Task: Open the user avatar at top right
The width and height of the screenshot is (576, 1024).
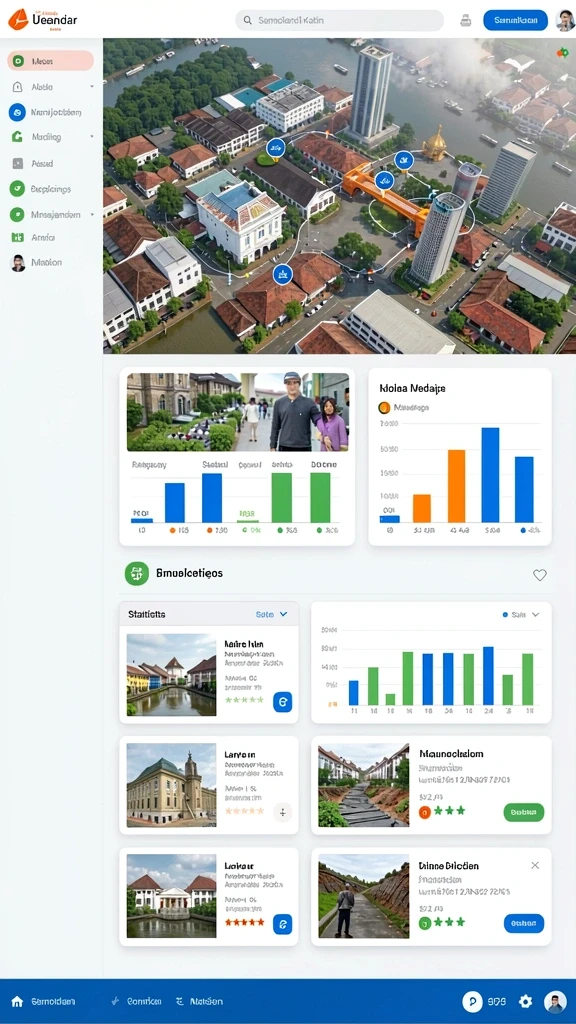Action: coord(564,20)
